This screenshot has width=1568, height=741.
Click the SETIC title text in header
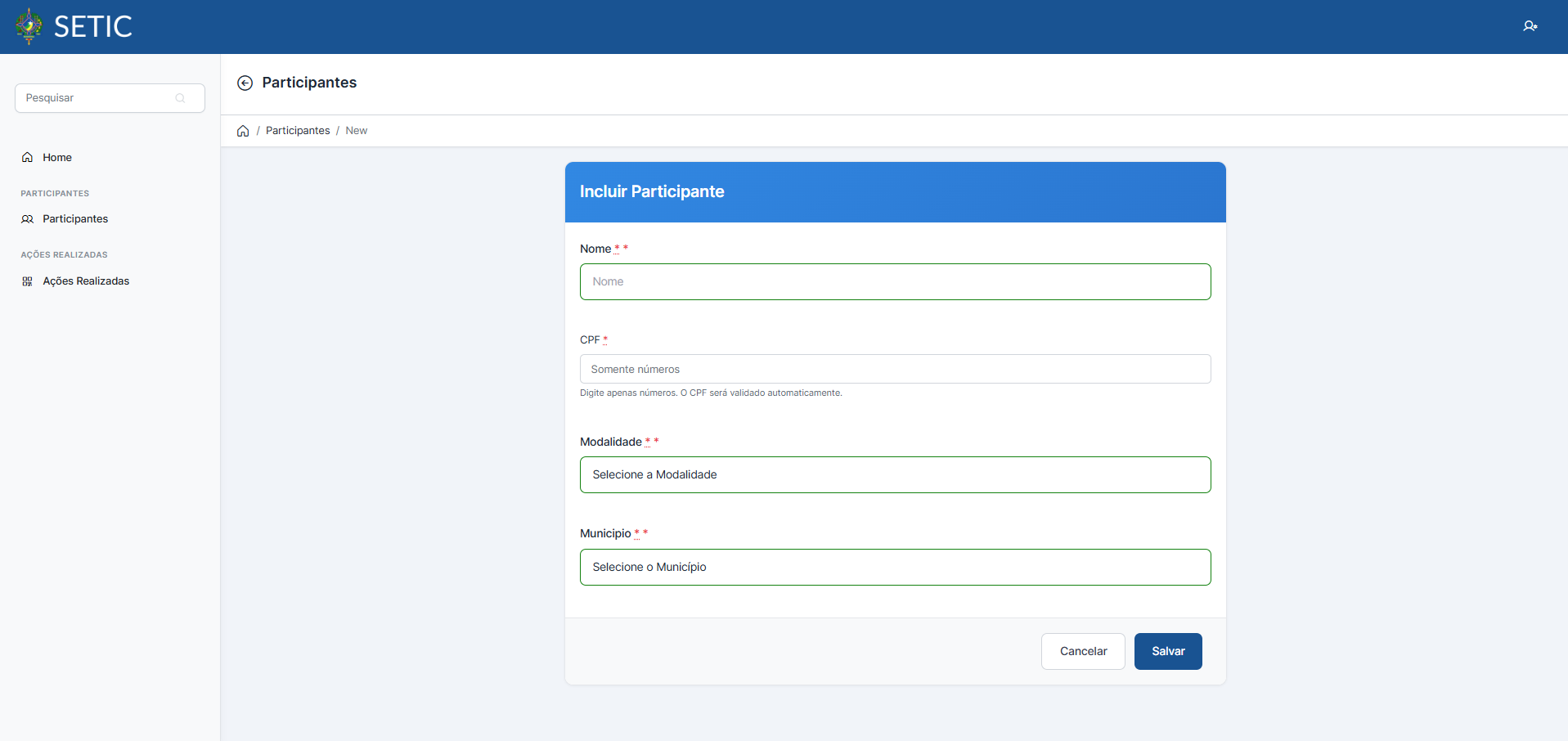(93, 27)
